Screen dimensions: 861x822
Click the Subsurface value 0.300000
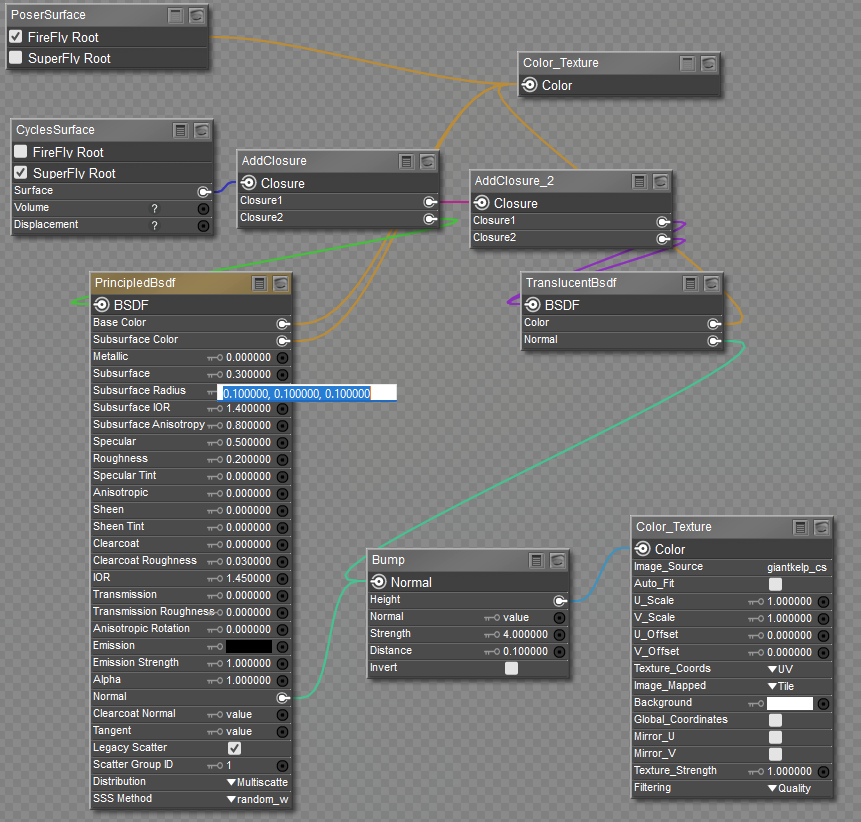248,375
